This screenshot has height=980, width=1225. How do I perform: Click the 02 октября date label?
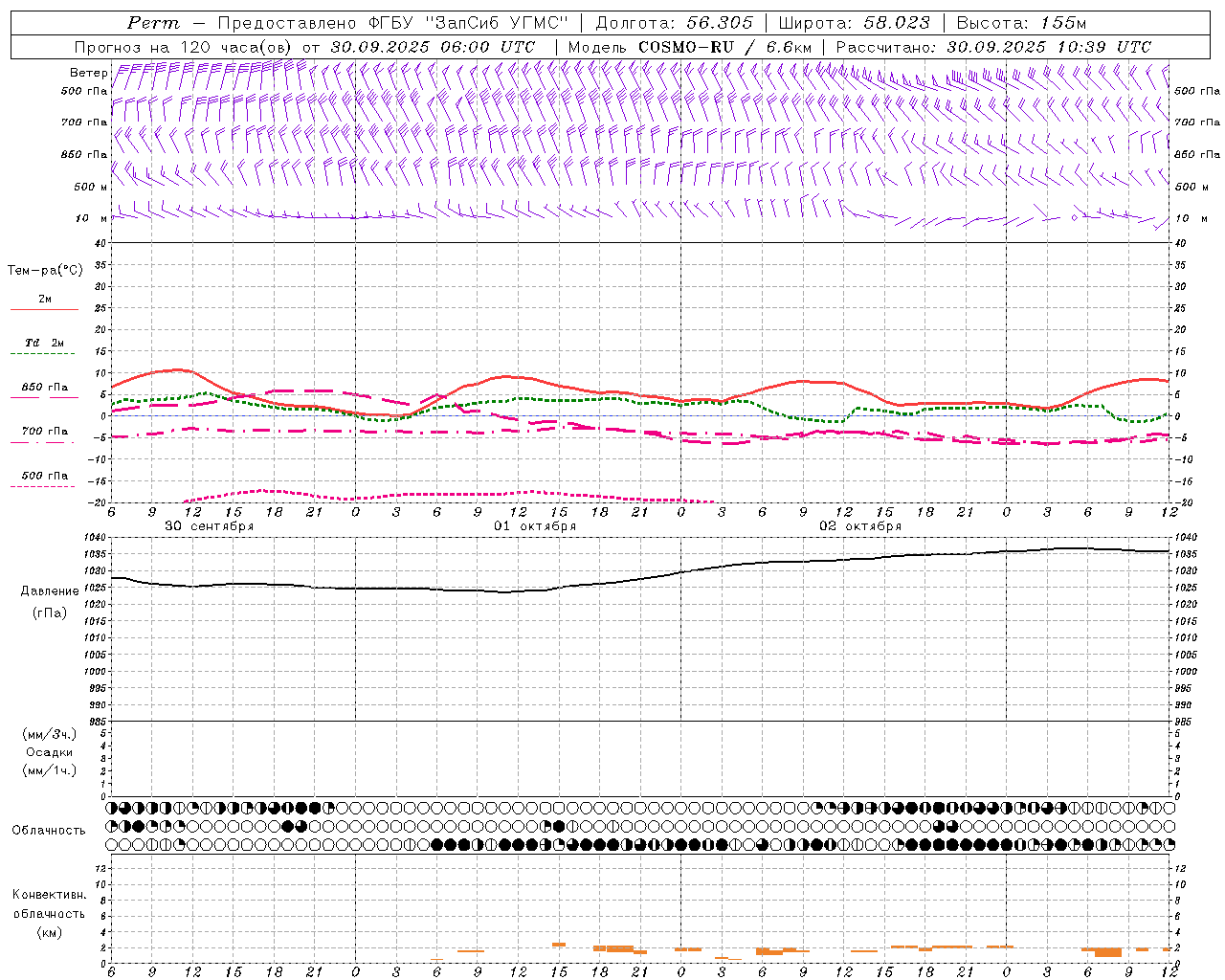click(x=860, y=526)
